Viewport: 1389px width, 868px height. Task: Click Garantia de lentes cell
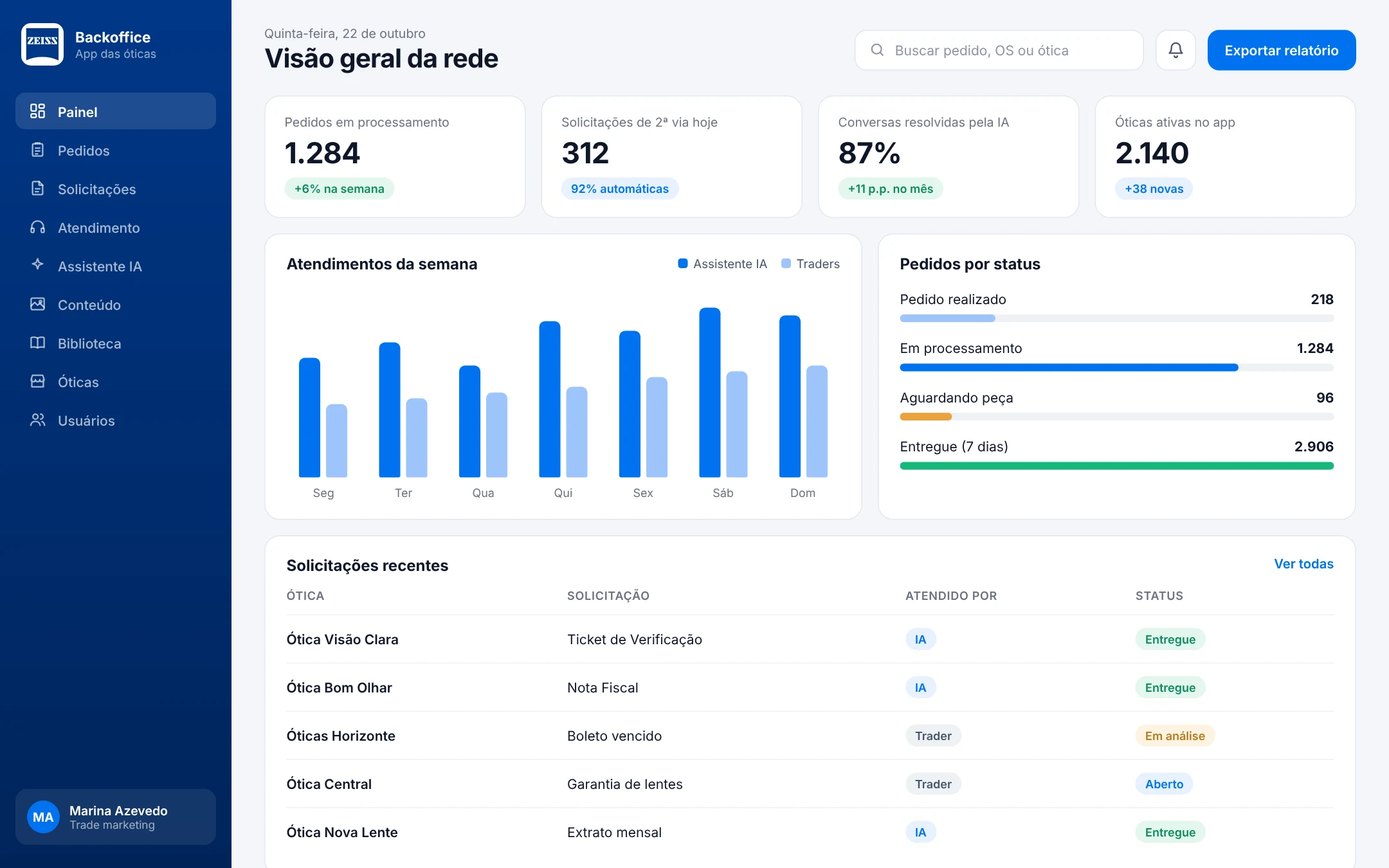[624, 784]
